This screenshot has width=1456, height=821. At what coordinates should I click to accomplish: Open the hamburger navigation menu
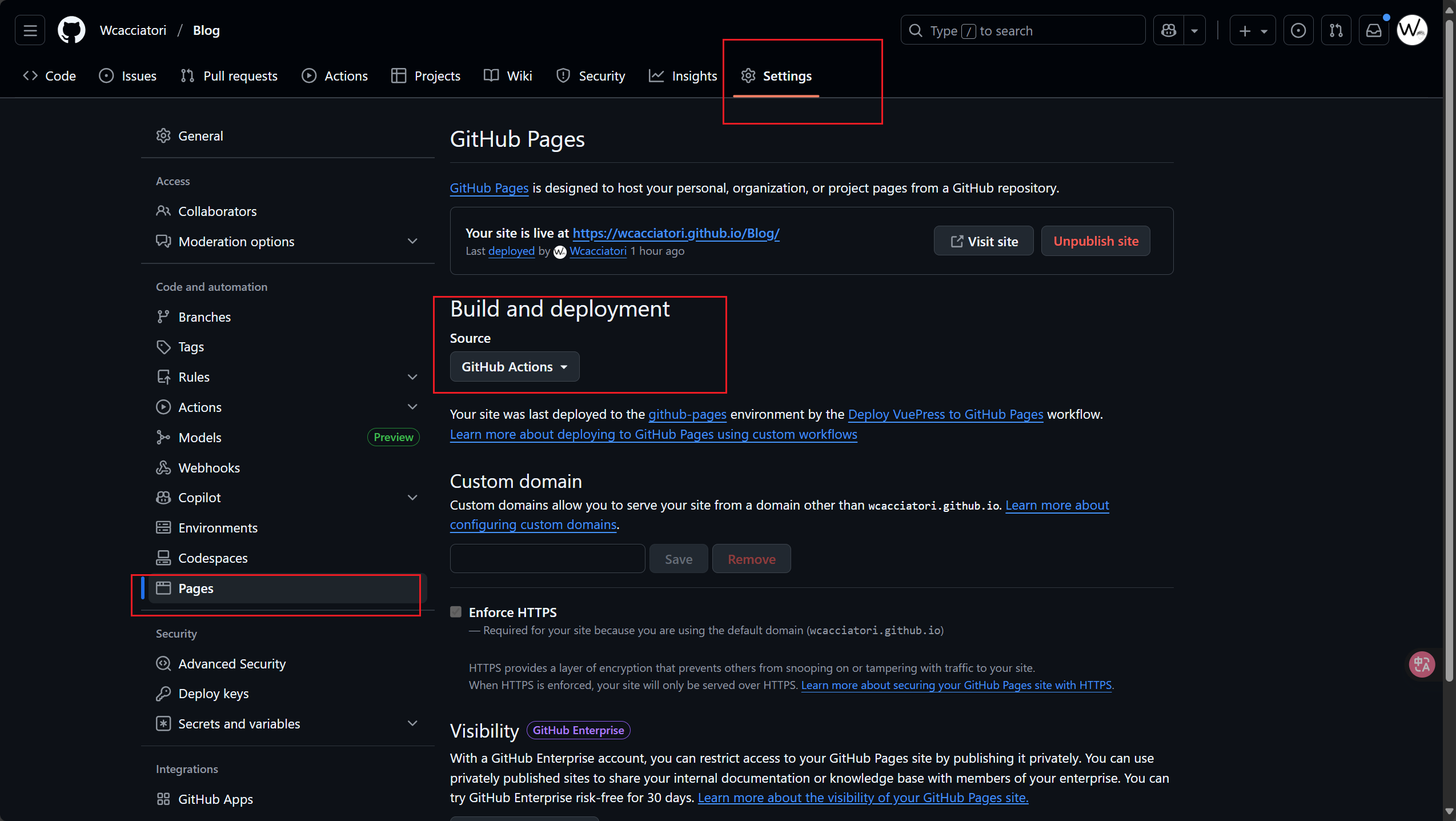30,30
